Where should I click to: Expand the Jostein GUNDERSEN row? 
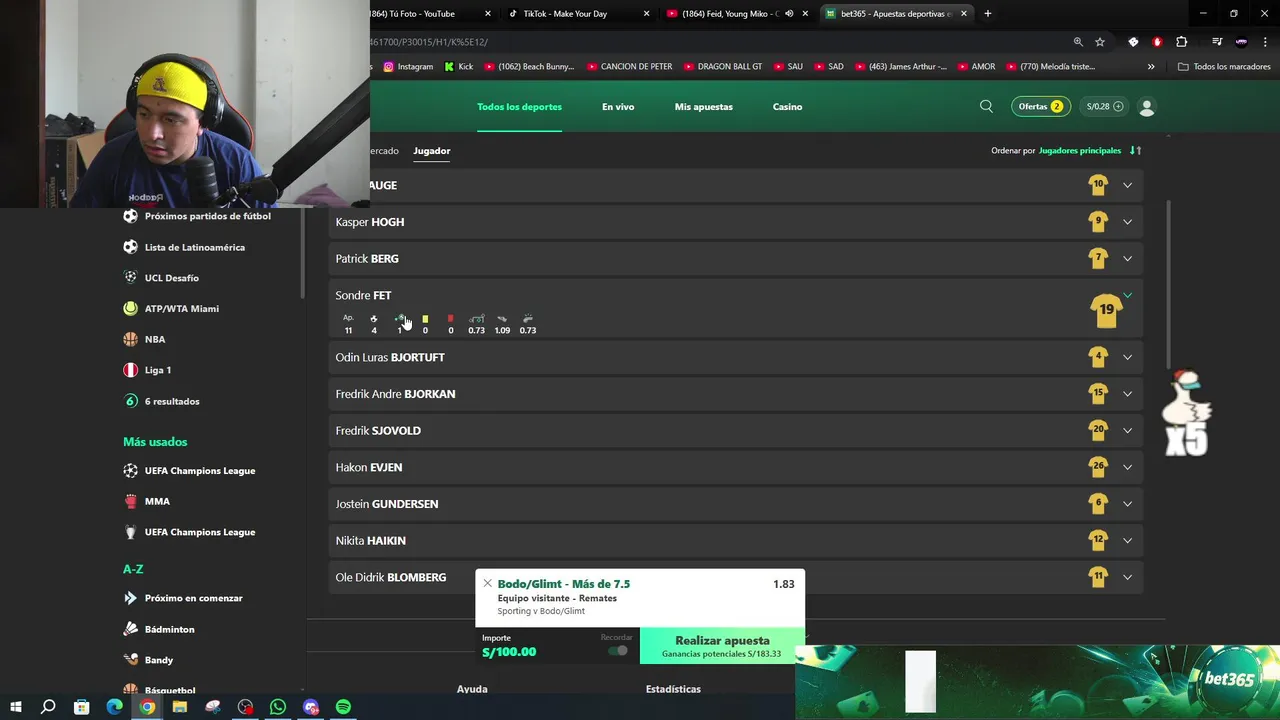1127,504
